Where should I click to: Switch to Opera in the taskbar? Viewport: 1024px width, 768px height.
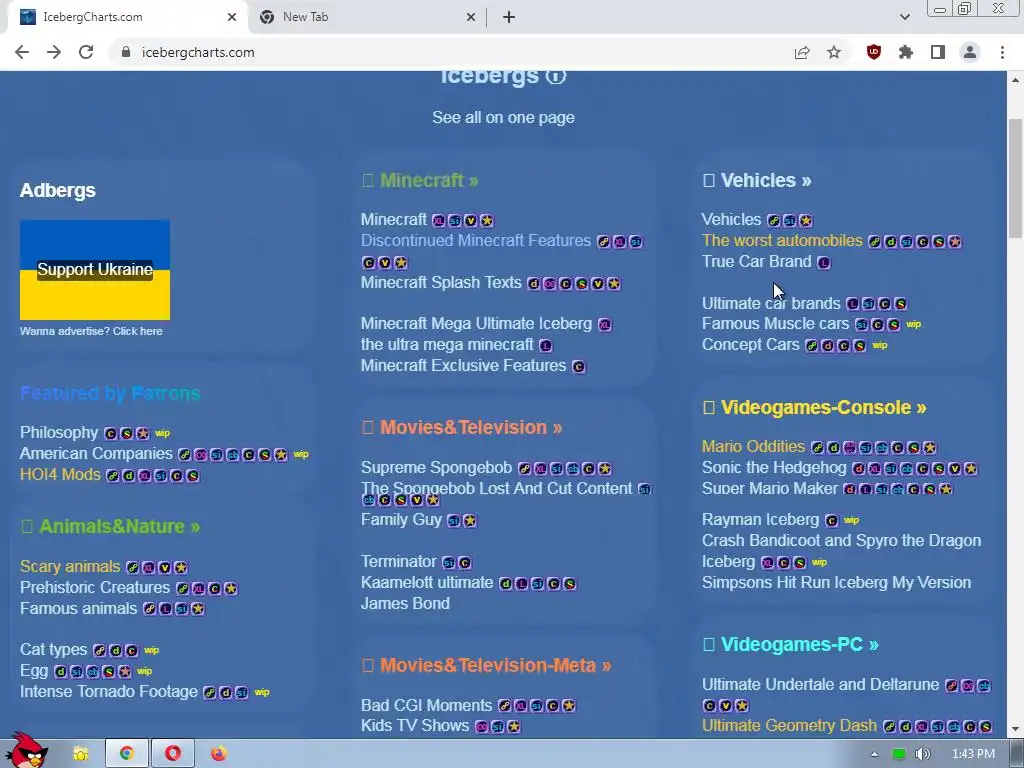173,754
